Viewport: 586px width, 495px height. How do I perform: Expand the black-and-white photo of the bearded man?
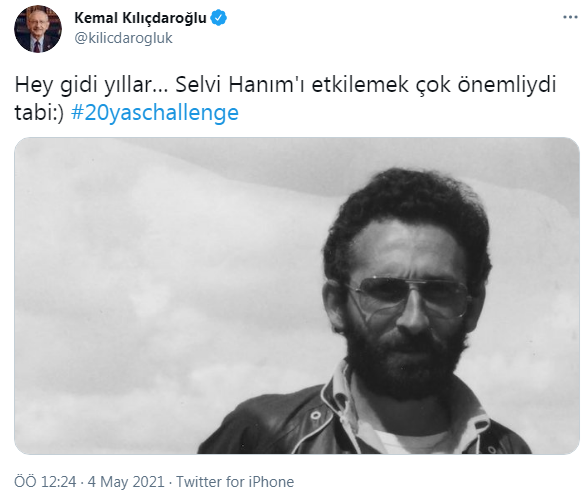tap(297, 296)
